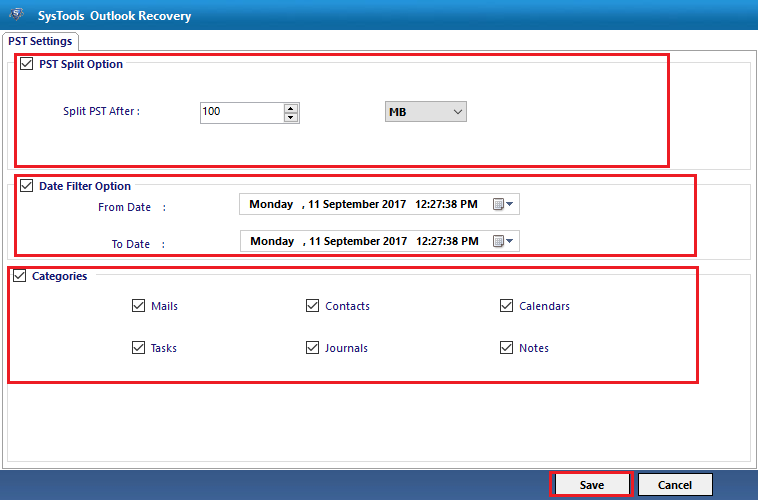Open the MB size unit dropdown
This screenshot has width=758, height=500.
point(426,112)
